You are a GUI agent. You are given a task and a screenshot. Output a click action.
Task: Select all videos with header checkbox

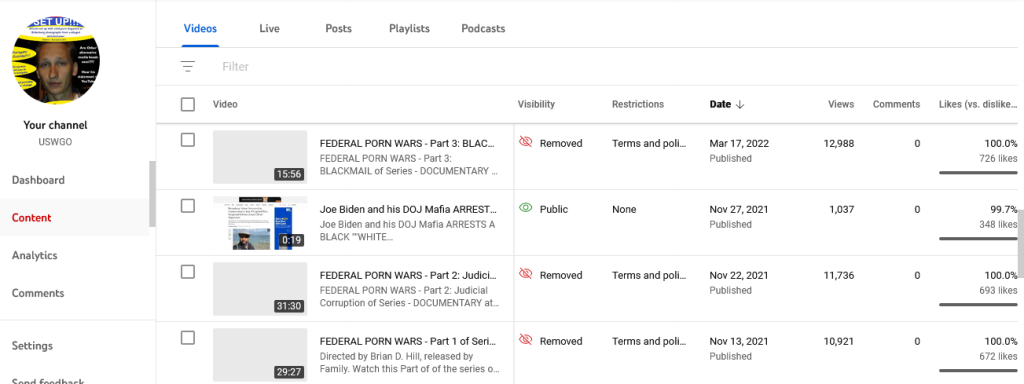tap(187, 104)
